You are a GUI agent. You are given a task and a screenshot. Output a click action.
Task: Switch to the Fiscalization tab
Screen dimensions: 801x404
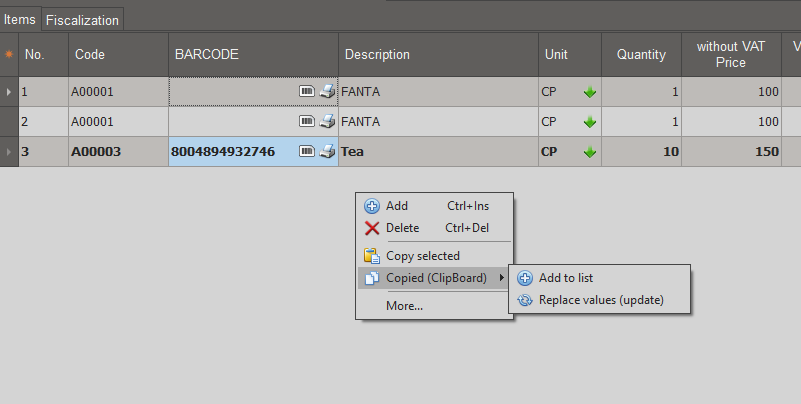(x=83, y=19)
